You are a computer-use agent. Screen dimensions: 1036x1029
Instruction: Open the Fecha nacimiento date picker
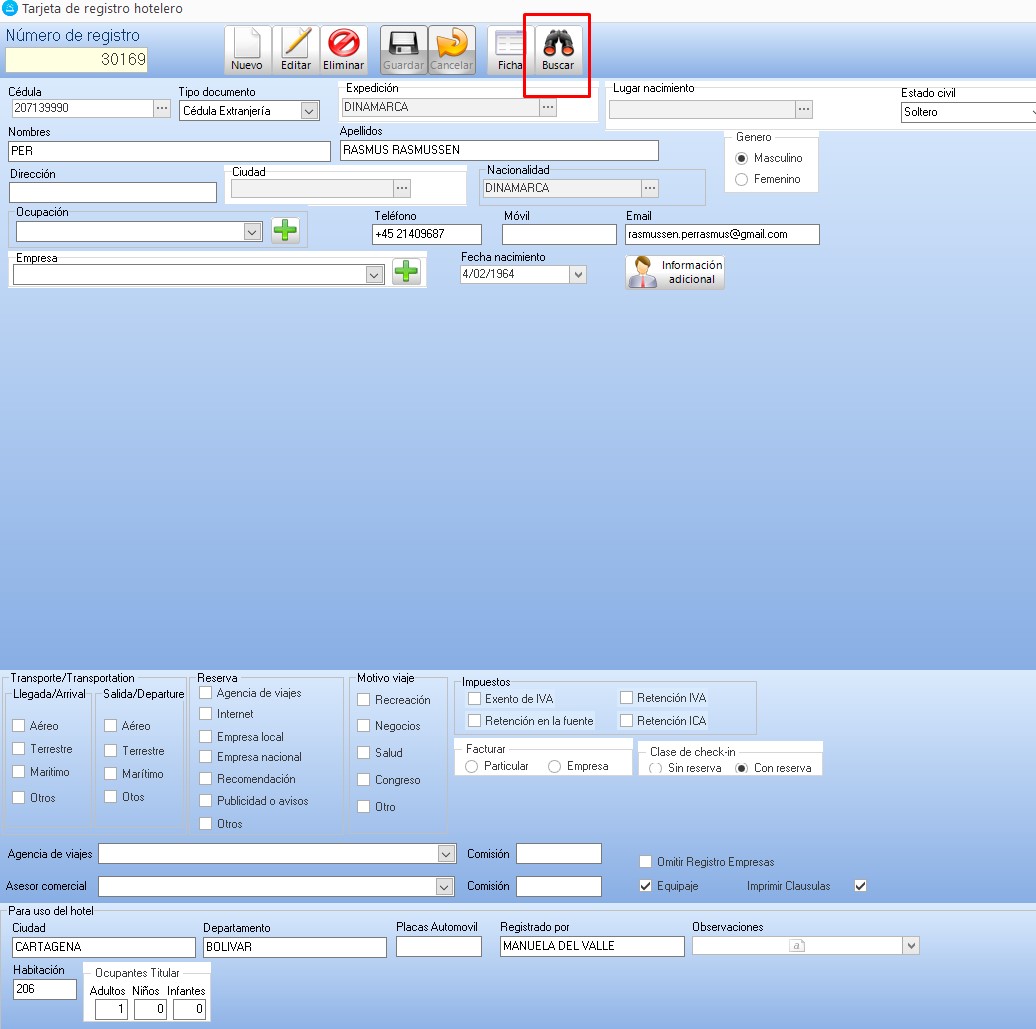(577, 274)
